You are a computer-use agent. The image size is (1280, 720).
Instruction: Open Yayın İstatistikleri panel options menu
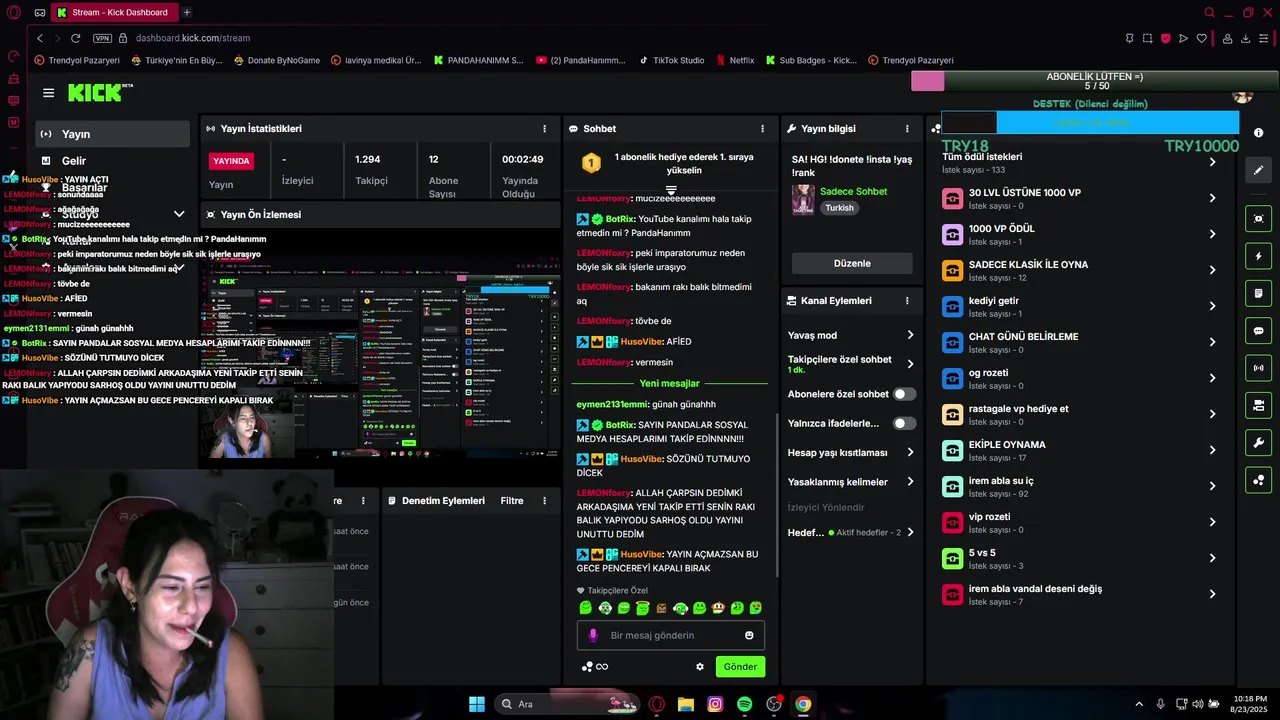pyautogui.click(x=544, y=129)
